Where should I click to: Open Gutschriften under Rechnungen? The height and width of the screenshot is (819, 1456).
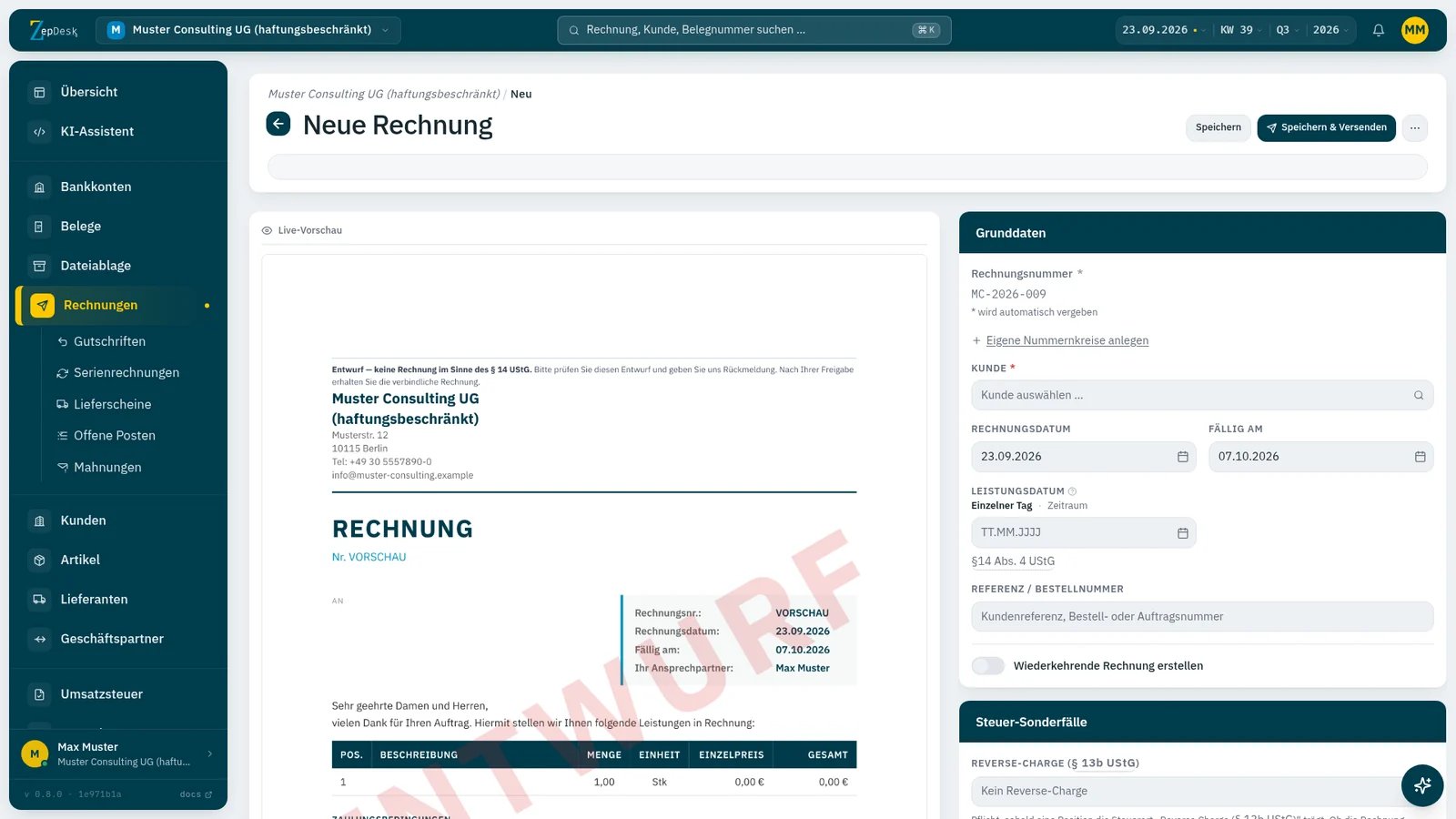click(109, 341)
